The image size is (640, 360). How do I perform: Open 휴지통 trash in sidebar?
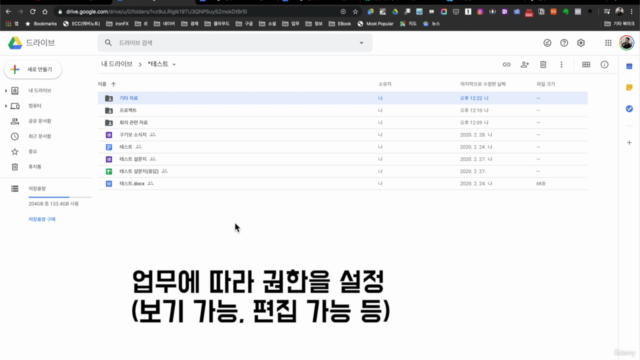coord(35,167)
